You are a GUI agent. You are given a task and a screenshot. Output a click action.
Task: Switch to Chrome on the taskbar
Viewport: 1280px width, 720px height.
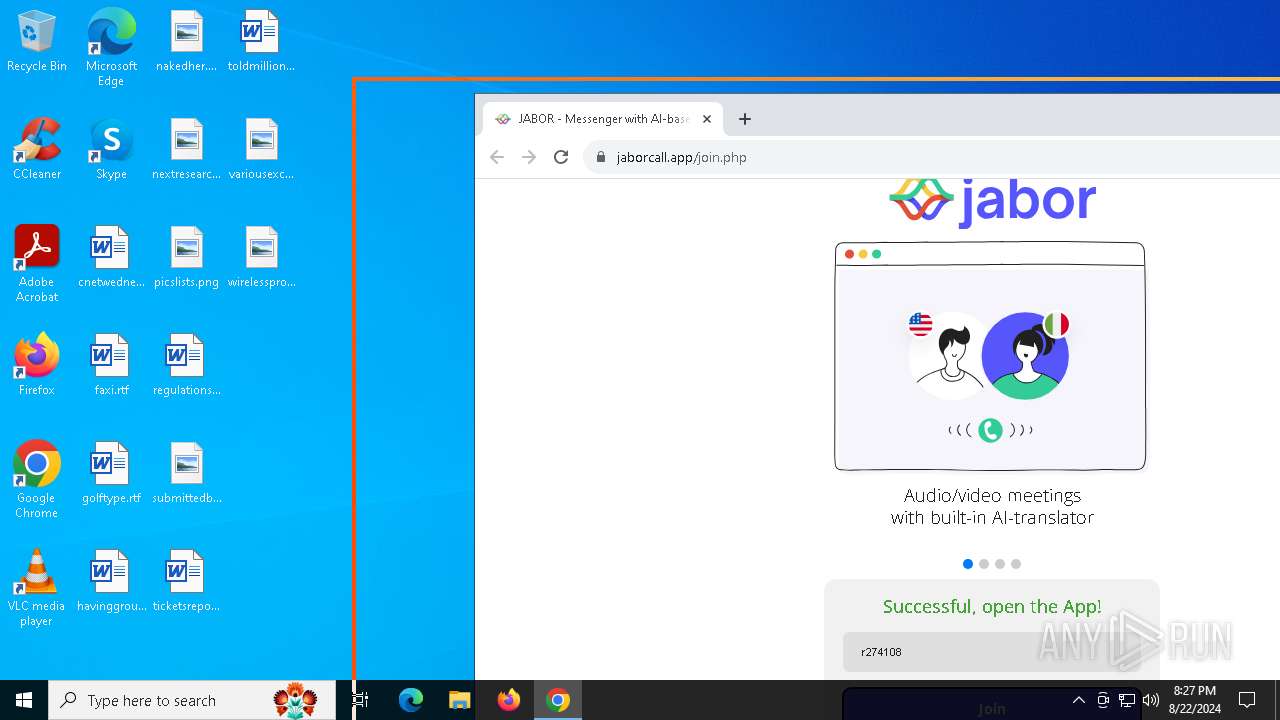(x=558, y=700)
